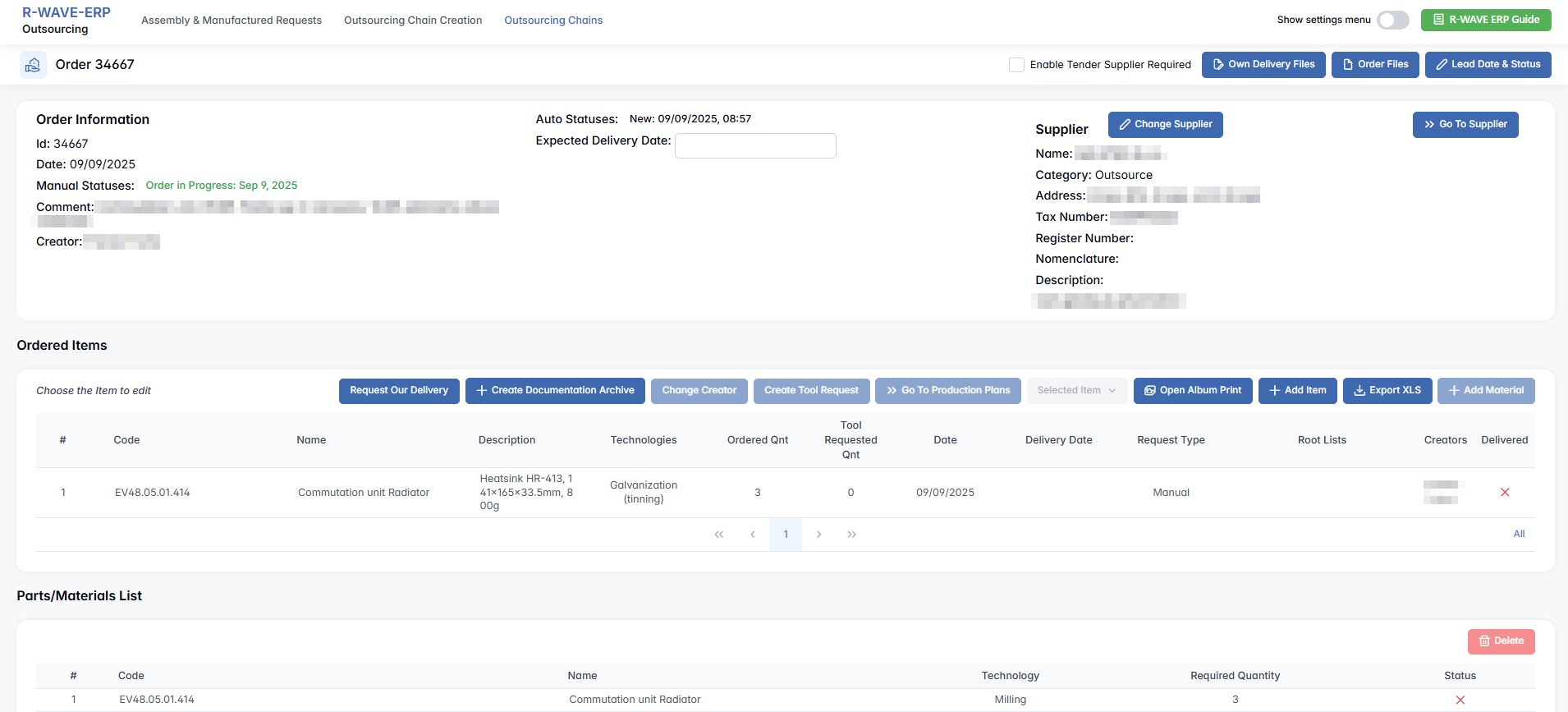Viewport: 1568px width, 712px height.
Task: Jump to last page of ordered items
Action: click(851, 535)
